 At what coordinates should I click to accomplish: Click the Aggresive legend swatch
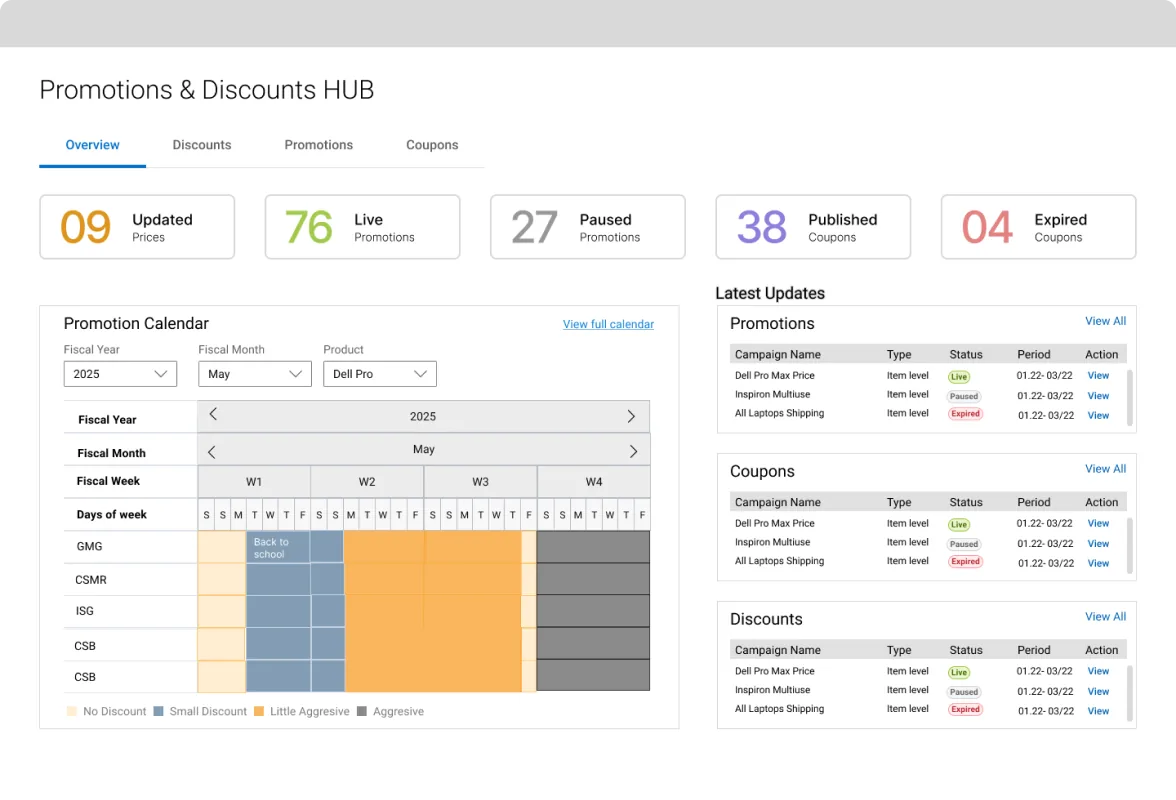[x=362, y=711]
